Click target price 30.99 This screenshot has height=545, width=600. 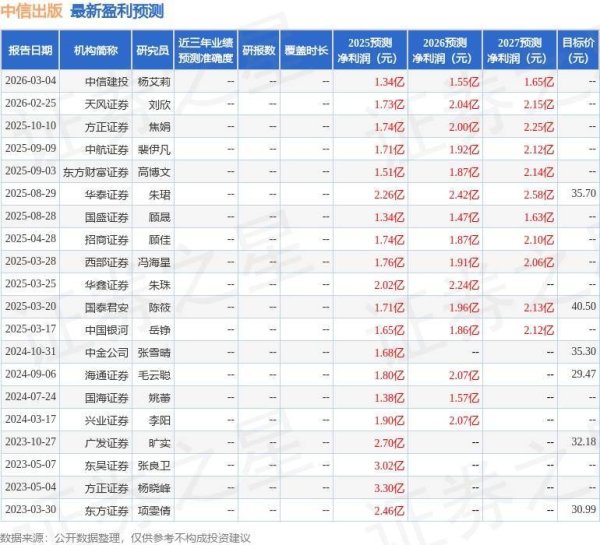[584, 509]
